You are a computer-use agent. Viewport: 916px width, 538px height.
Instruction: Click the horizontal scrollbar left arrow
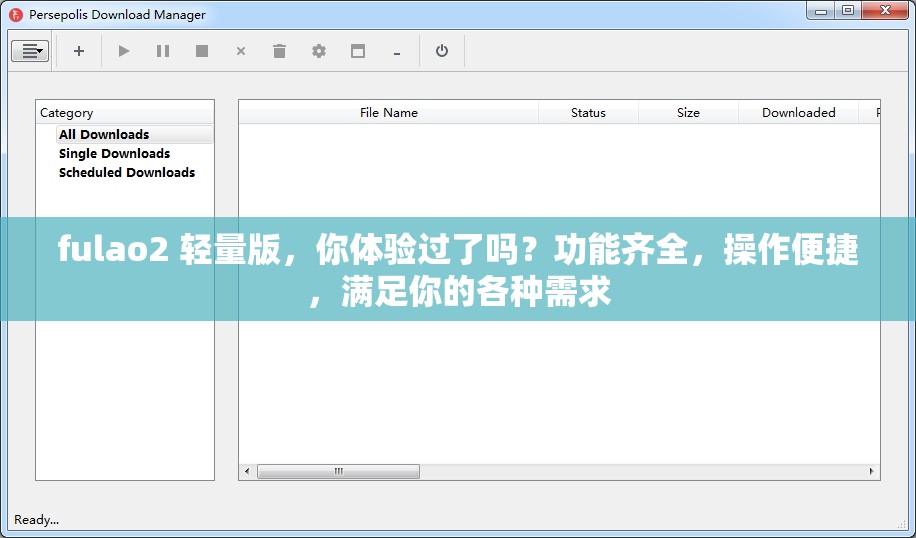(247, 471)
